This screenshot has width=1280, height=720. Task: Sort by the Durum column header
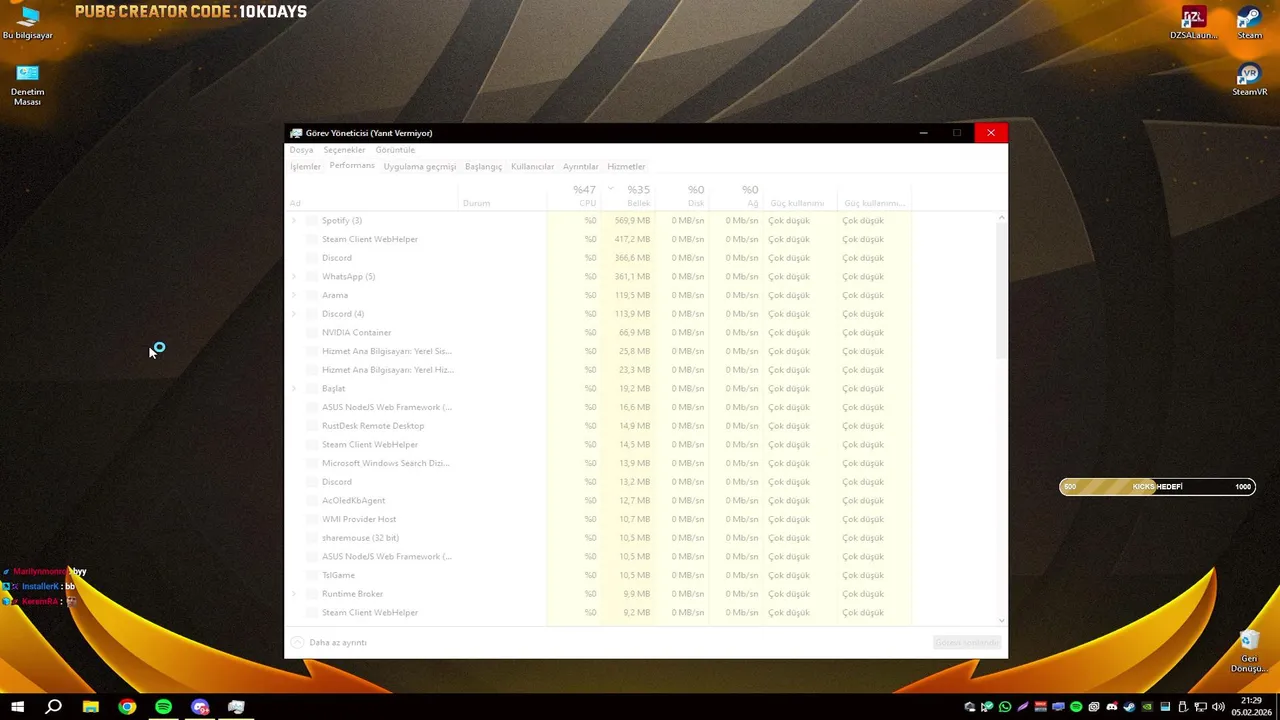click(502, 197)
